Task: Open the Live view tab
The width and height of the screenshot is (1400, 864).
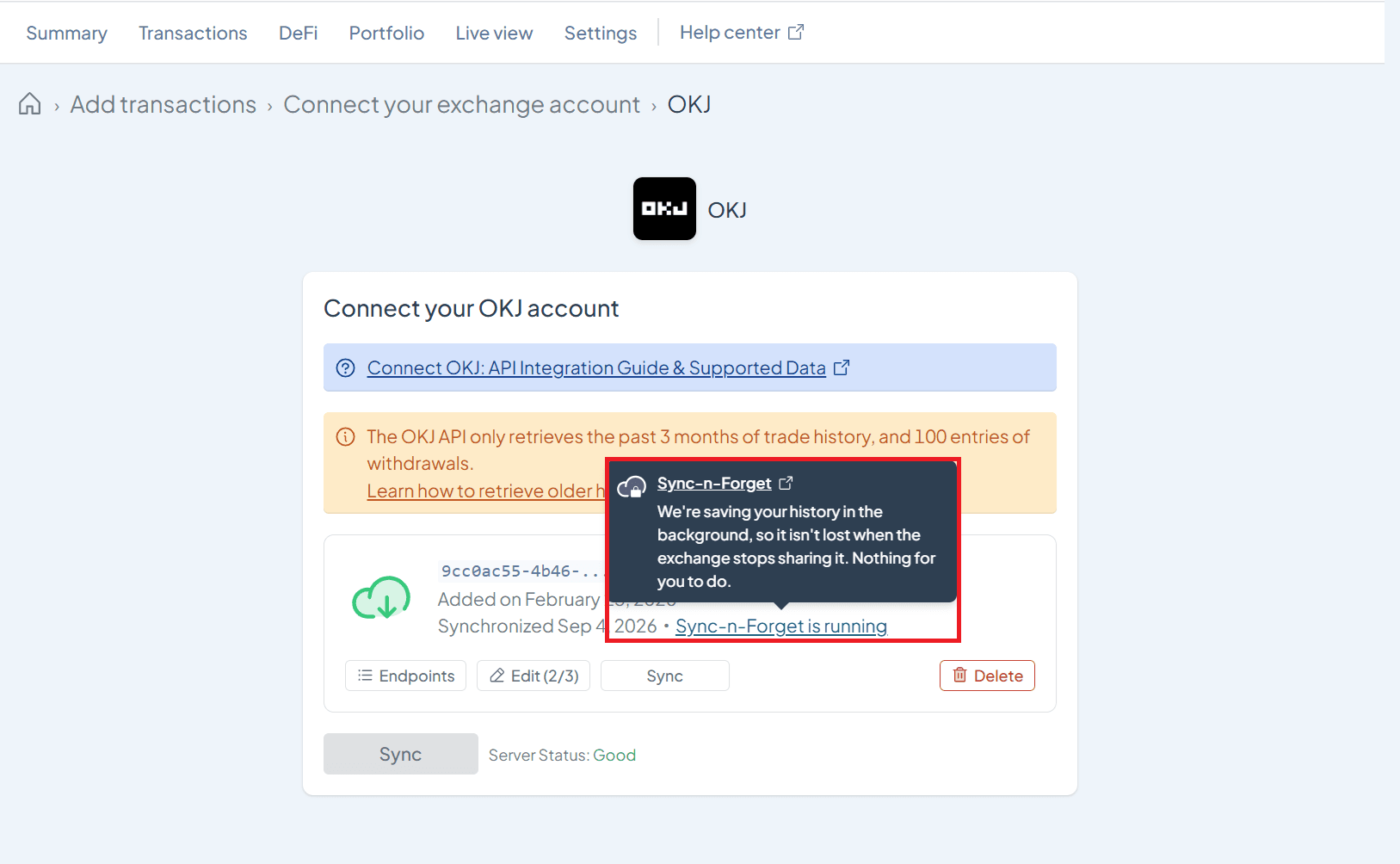Action: coord(494,33)
